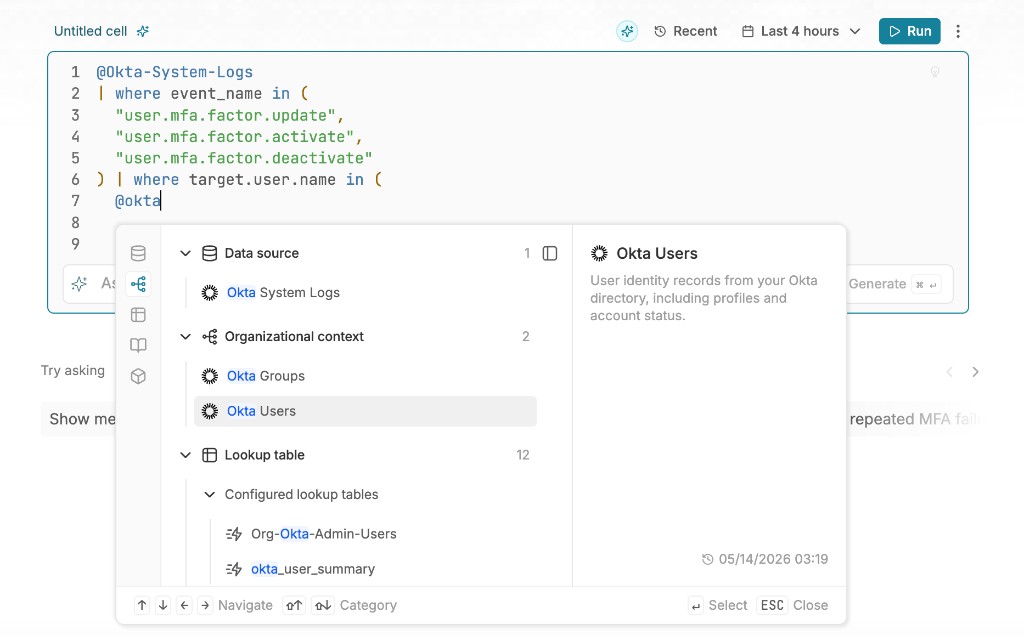Image resolution: width=1024 pixels, height=635 pixels.
Task: Collapse the Lookup table section
Action: tap(185, 455)
